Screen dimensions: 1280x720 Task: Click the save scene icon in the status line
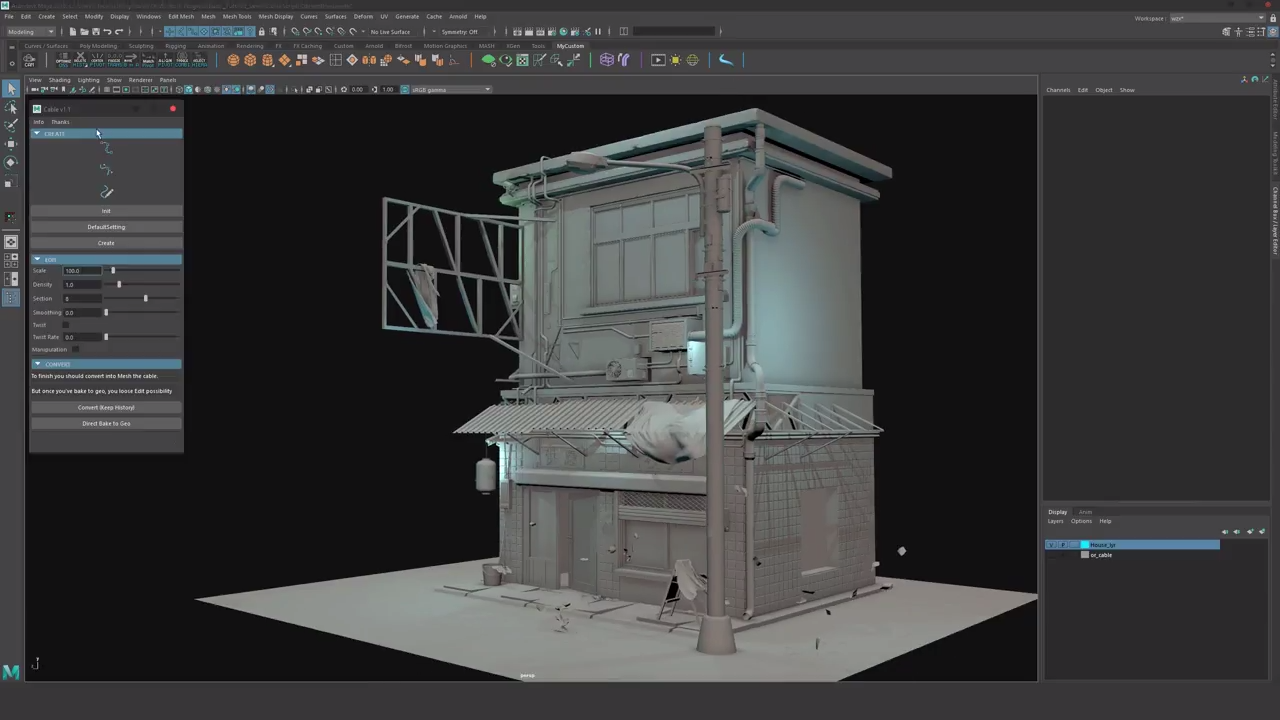click(x=94, y=31)
